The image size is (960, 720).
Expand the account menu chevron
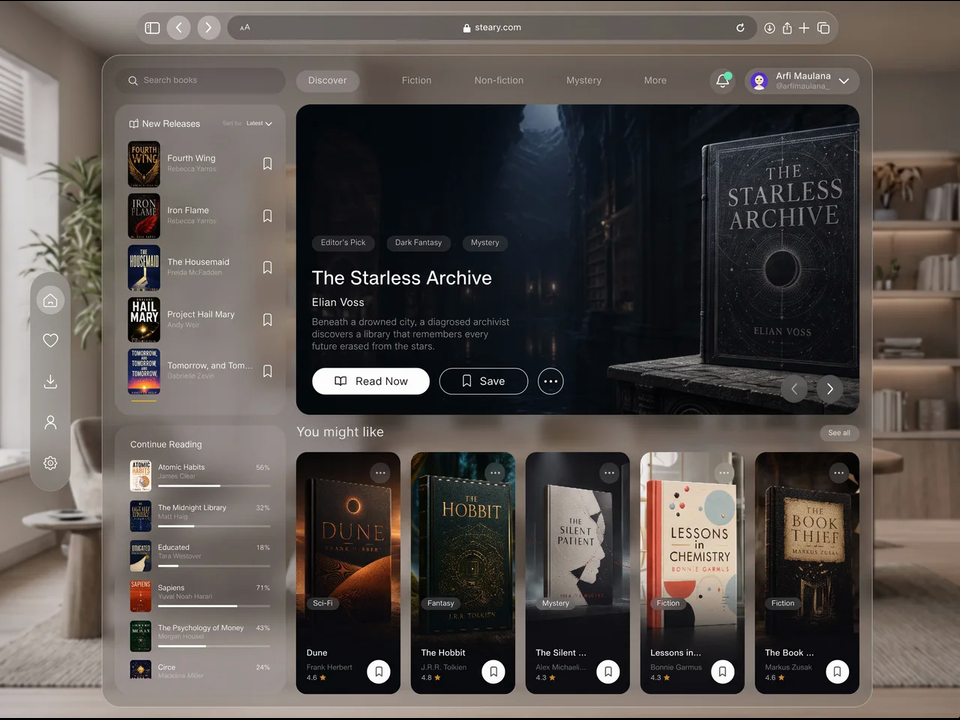tap(844, 81)
